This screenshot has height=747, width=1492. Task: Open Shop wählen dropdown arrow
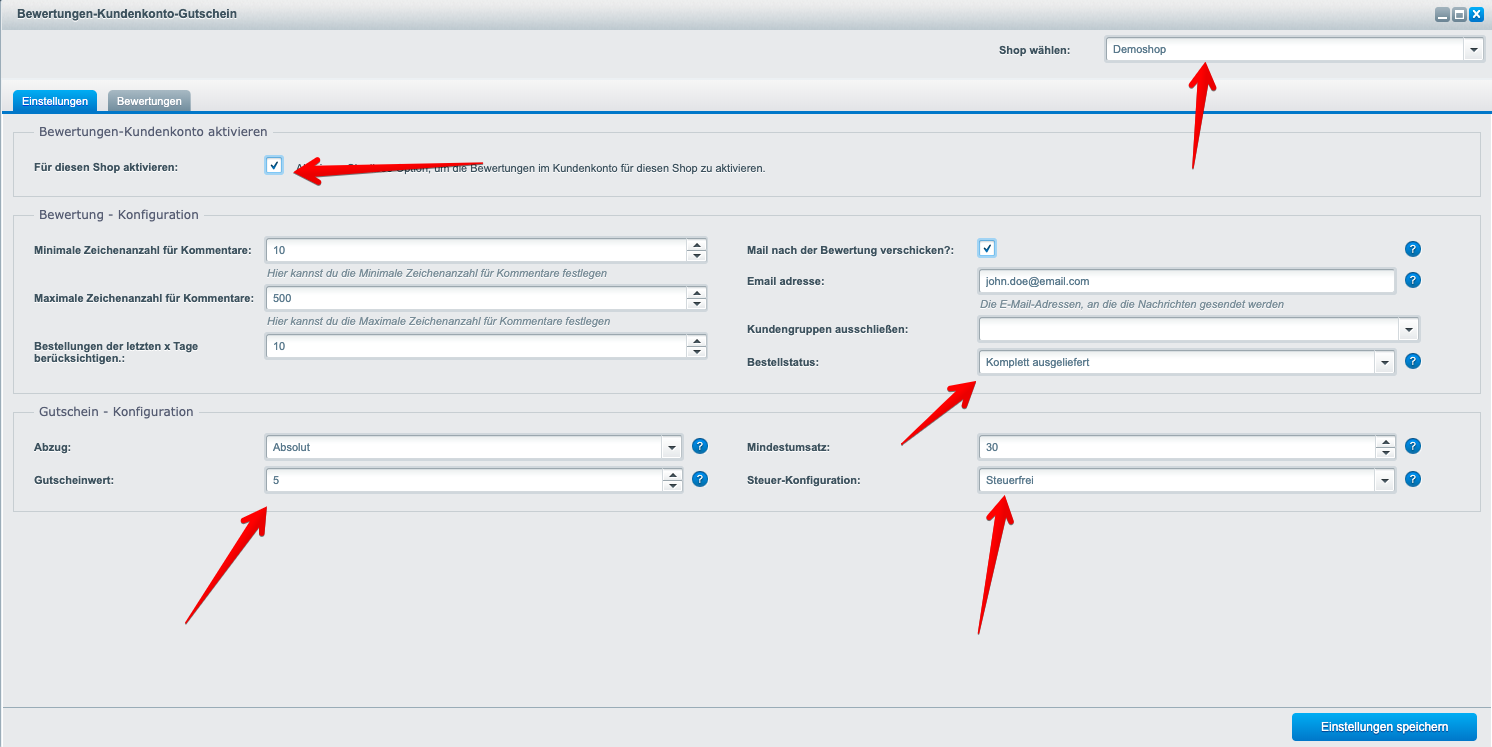click(1473, 49)
